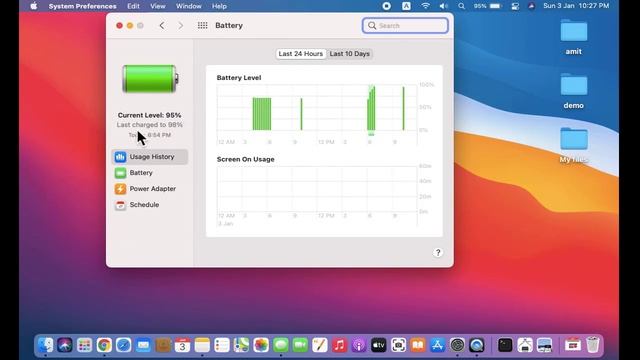The width and height of the screenshot is (640, 360).
Task: Open Books in the Dock
Action: click(x=418, y=345)
